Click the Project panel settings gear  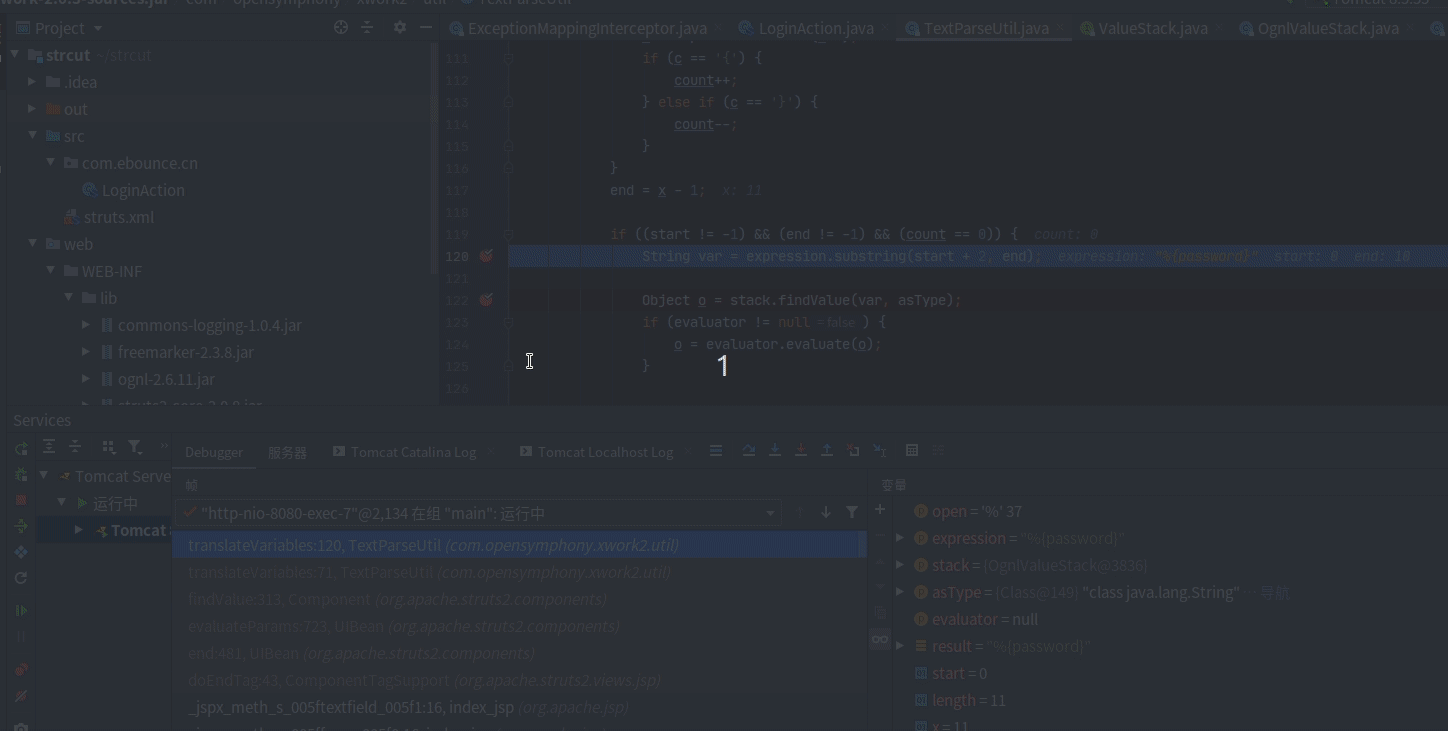400,28
